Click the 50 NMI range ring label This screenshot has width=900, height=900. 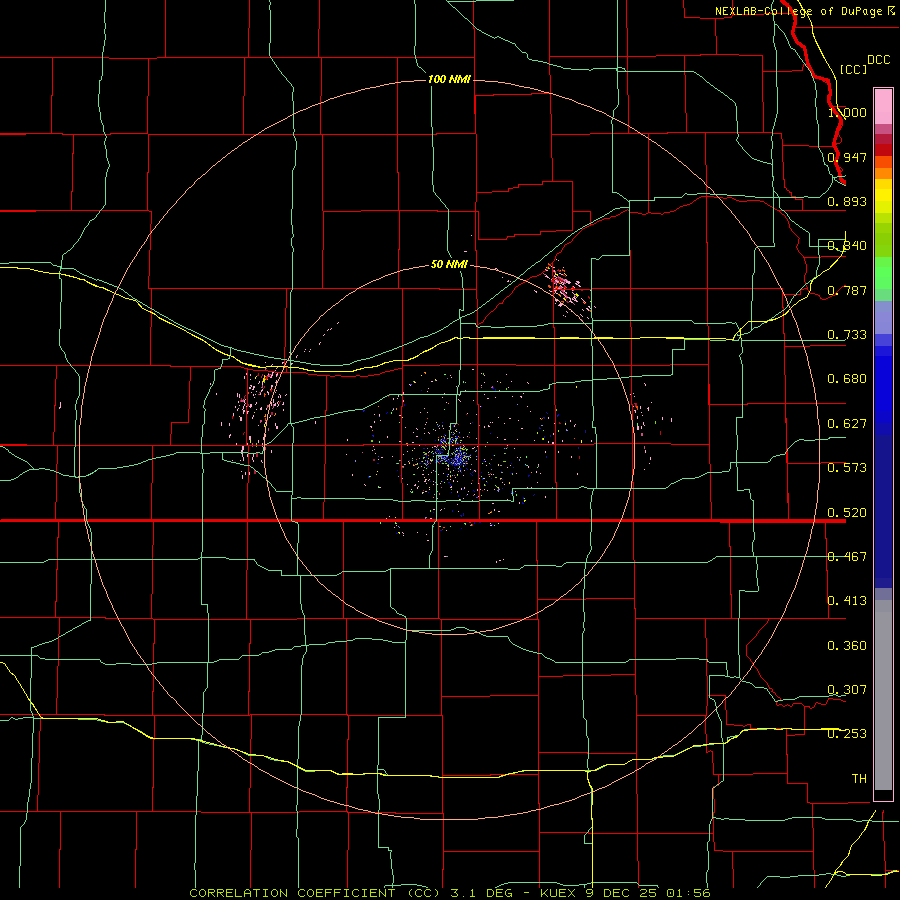tap(449, 264)
